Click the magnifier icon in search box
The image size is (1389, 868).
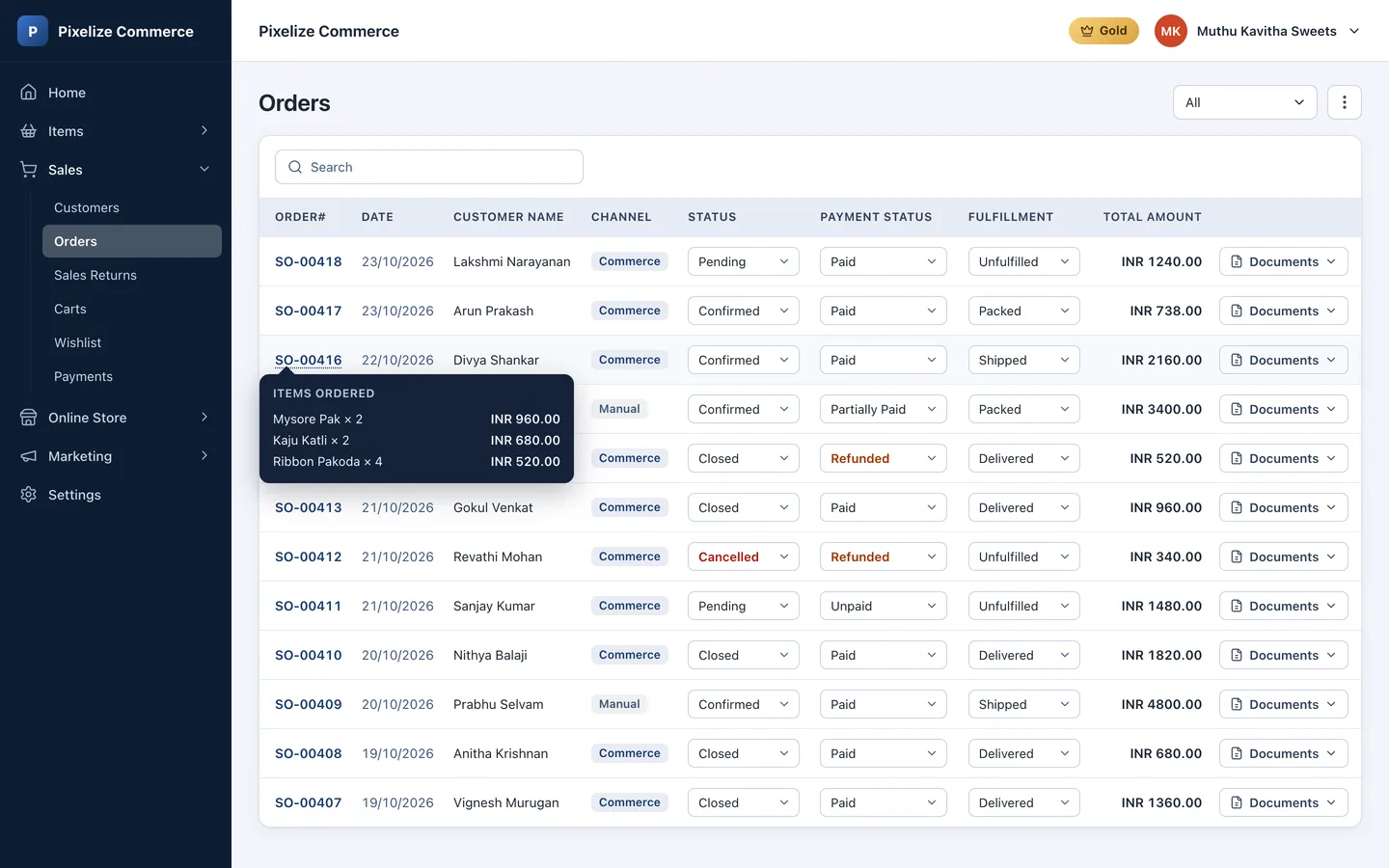coord(295,167)
